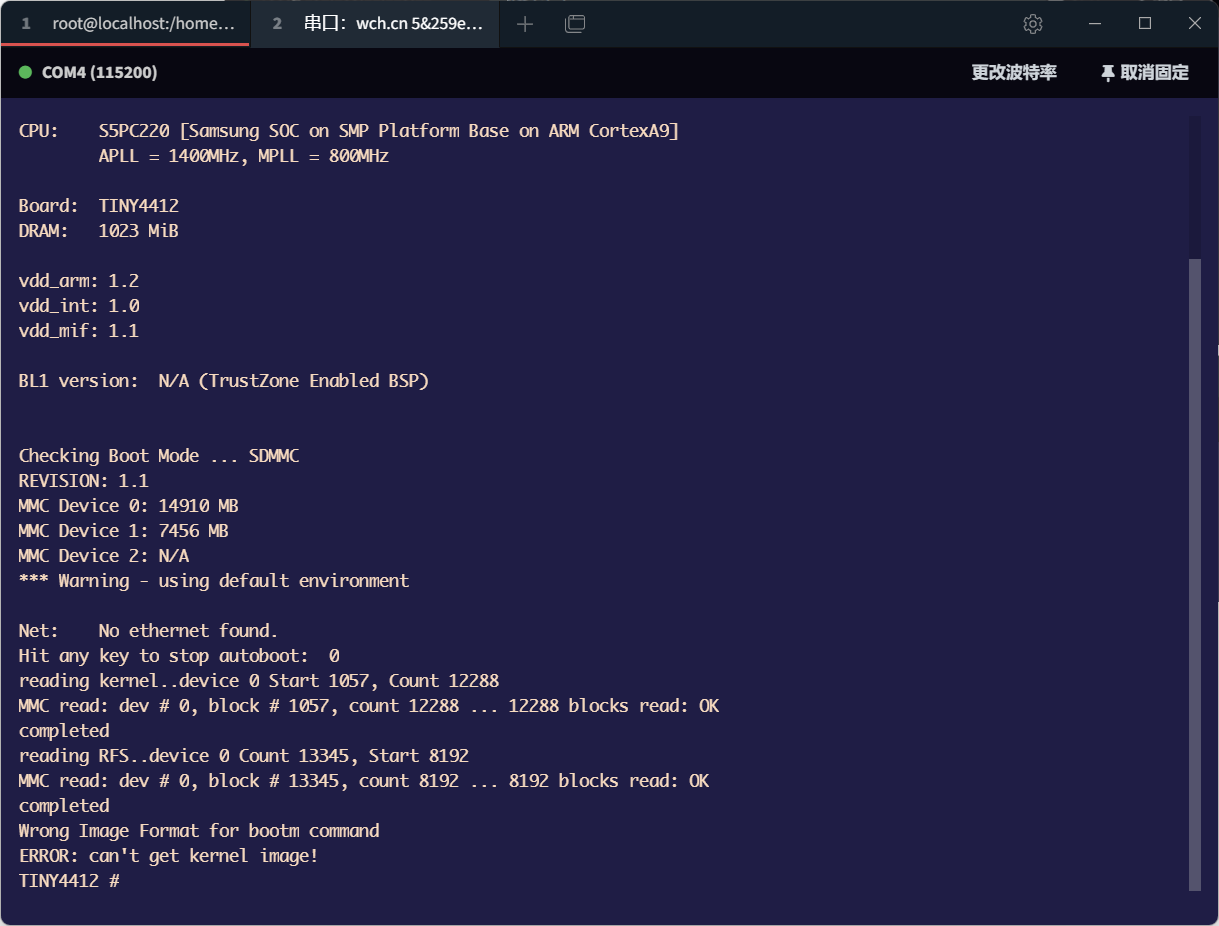
Task: Click the "Wrong Image Format for bootm command" text
Action: [198, 830]
